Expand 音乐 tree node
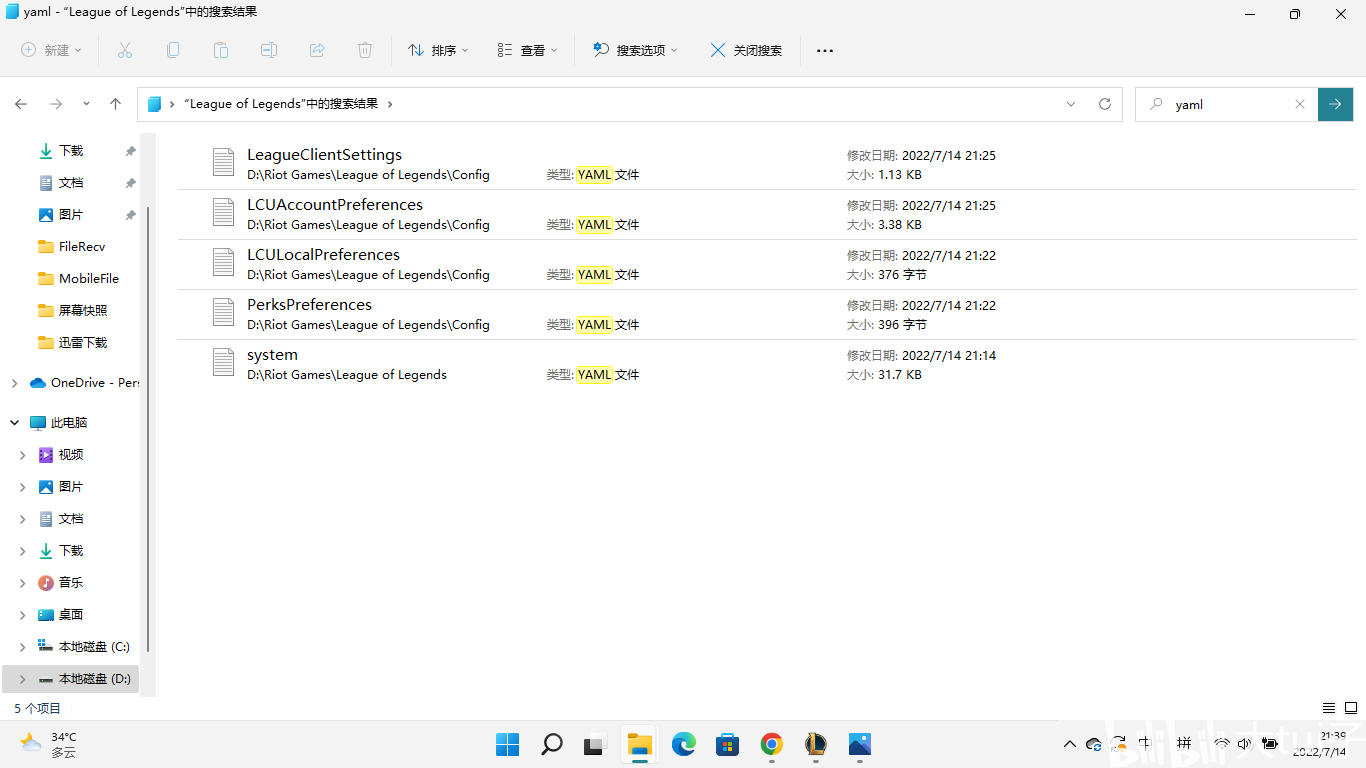 pos(23,583)
